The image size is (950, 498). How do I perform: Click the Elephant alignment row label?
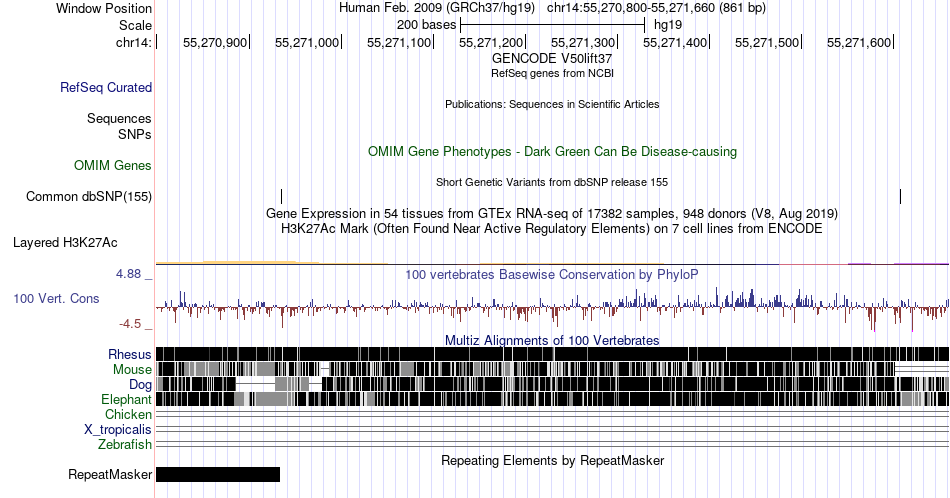point(126,399)
